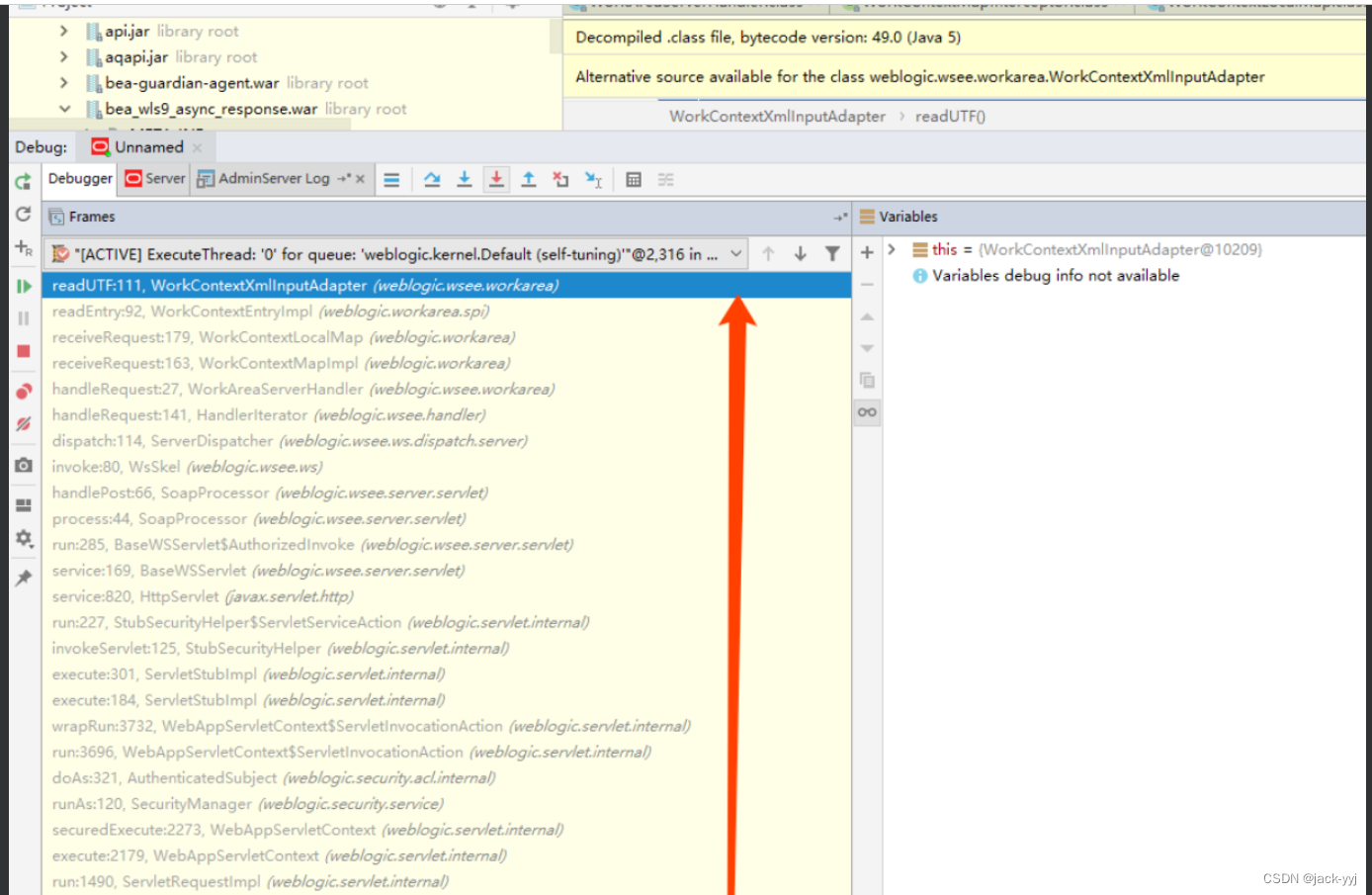Select frame receiveRequest:179, WorkContextLocalMap
This screenshot has width=1372, height=895.
(447, 337)
